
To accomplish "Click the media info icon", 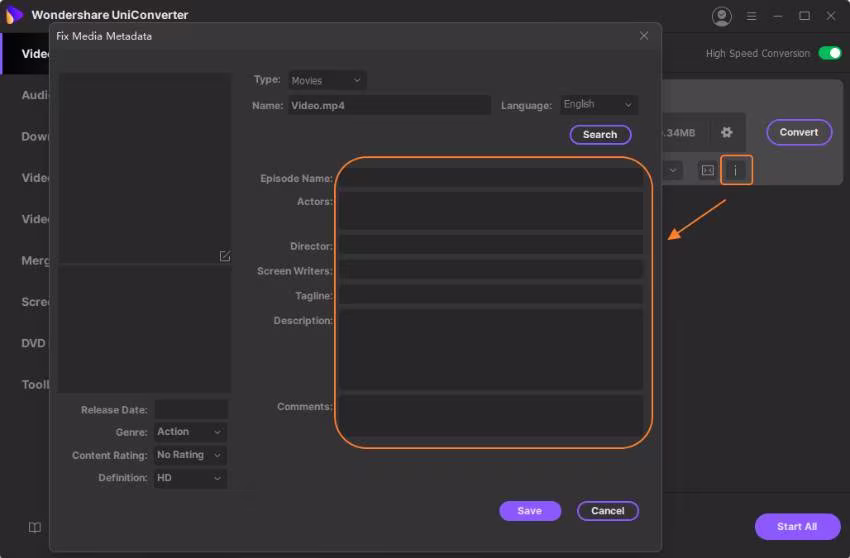I will coord(736,171).
